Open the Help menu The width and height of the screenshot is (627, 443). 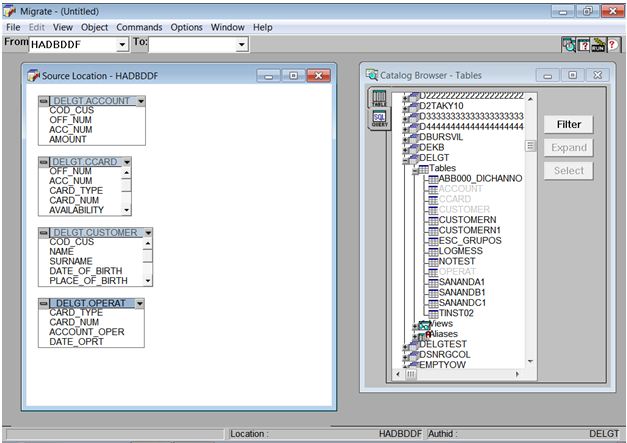click(263, 27)
